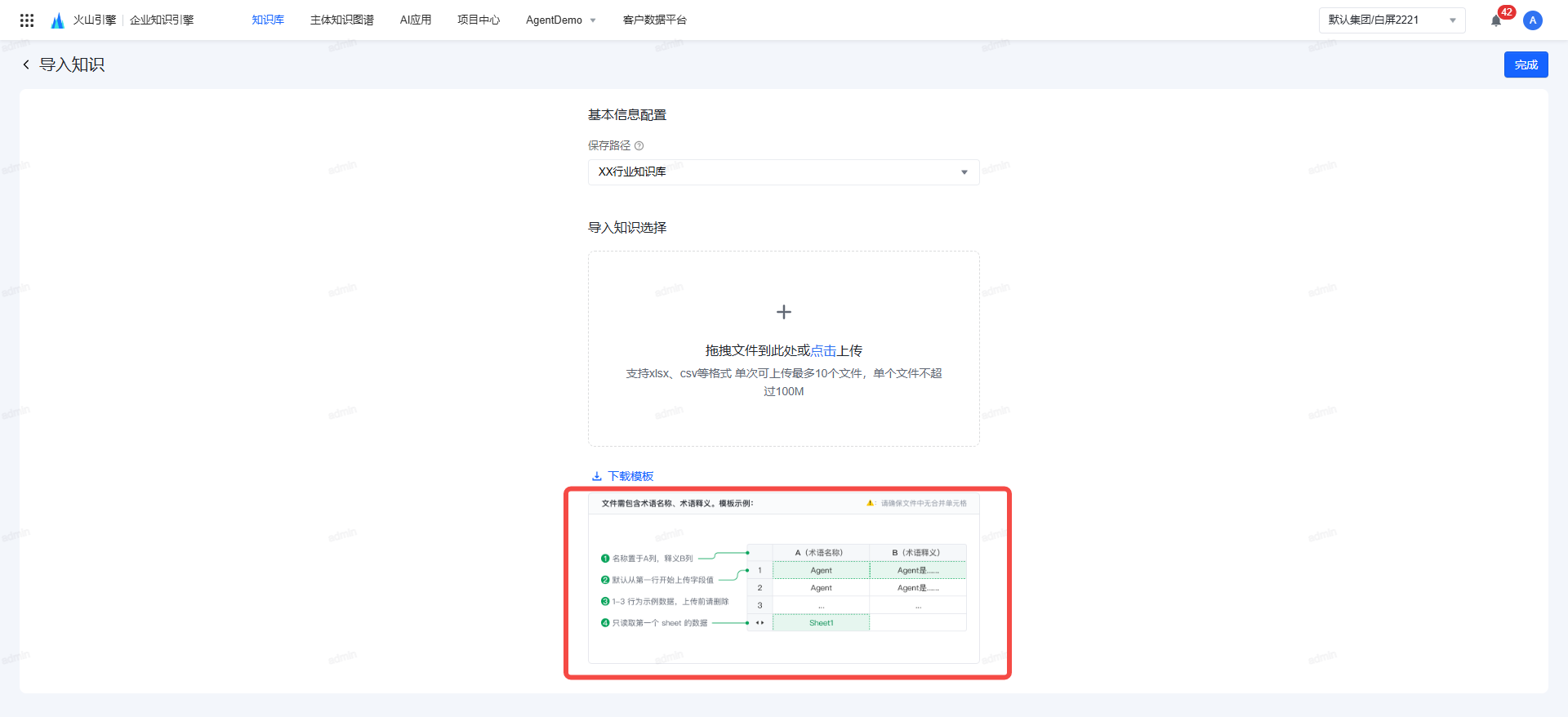Open the 默认集团/白屏2221 organization selector
Image resolution: width=1568 pixels, height=717 pixels.
point(1391,20)
